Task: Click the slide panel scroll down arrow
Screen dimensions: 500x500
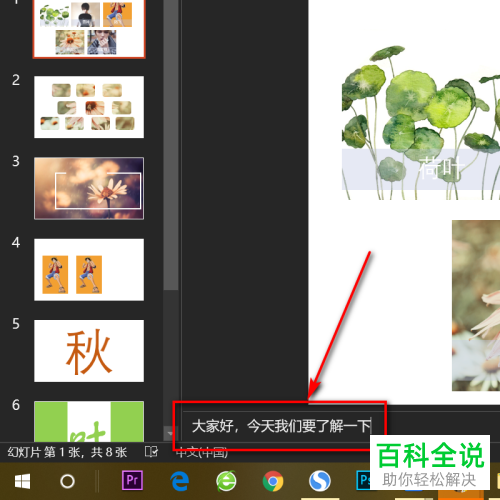Action: point(170,434)
